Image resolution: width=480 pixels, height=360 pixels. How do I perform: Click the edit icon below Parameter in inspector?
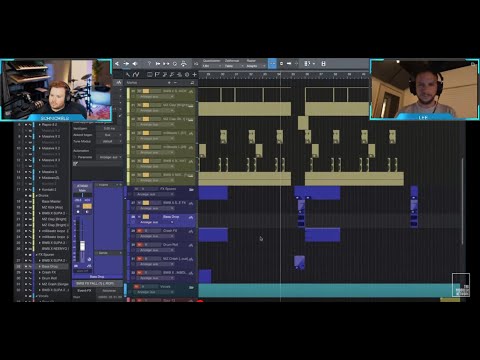point(76,164)
